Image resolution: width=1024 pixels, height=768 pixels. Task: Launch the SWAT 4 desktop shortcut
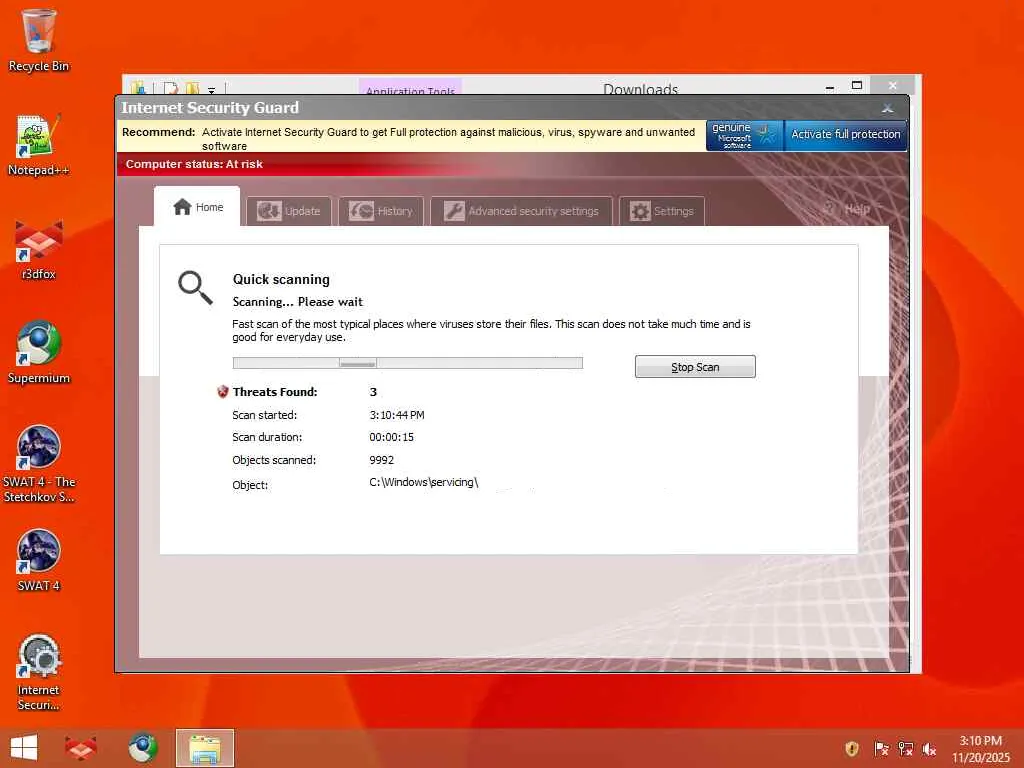pyautogui.click(x=39, y=560)
